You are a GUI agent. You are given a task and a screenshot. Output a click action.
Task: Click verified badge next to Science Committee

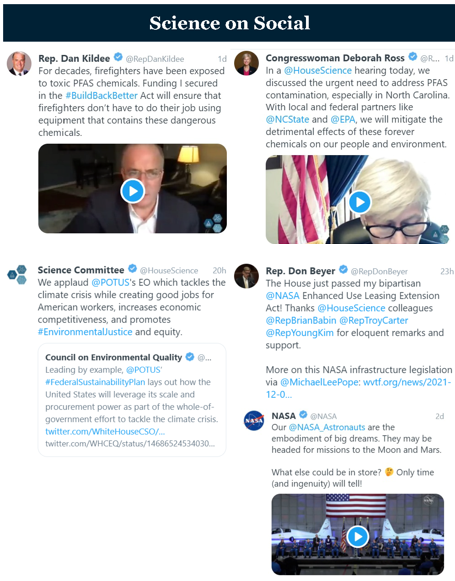pos(132,269)
